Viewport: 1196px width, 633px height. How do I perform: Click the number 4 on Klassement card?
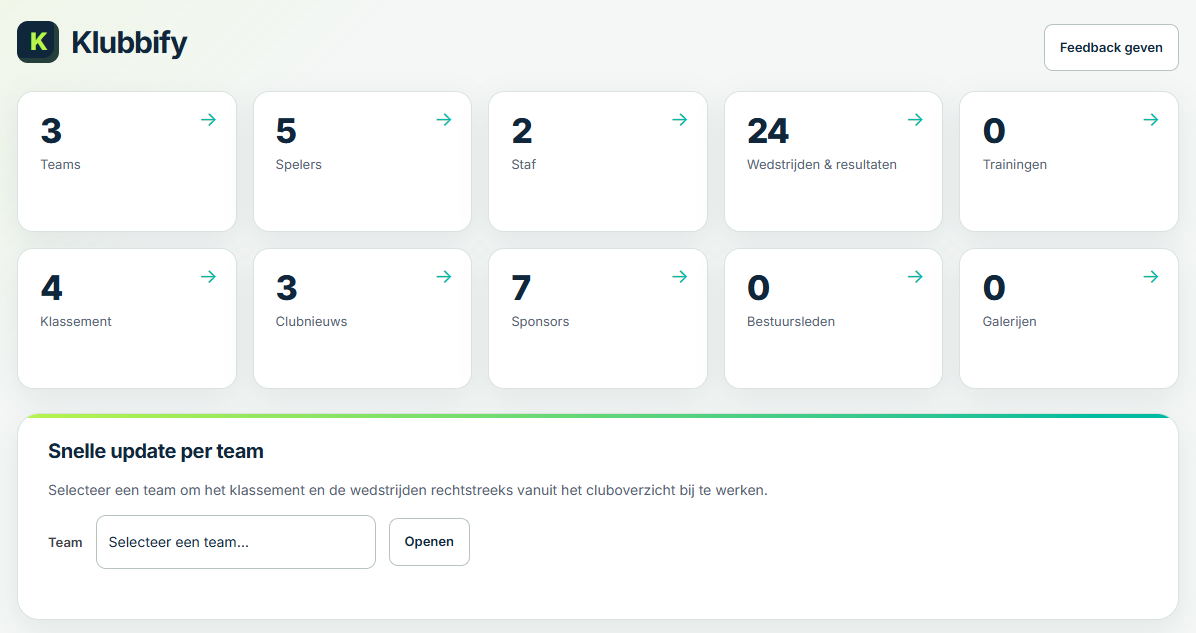click(51, 288)
